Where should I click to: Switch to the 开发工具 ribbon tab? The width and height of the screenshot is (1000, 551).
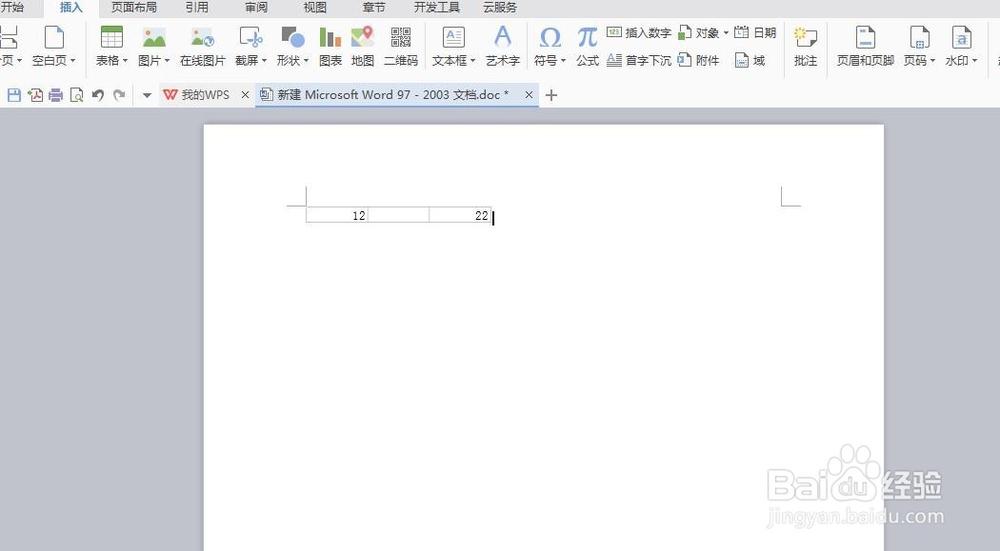tap(437, 8)
